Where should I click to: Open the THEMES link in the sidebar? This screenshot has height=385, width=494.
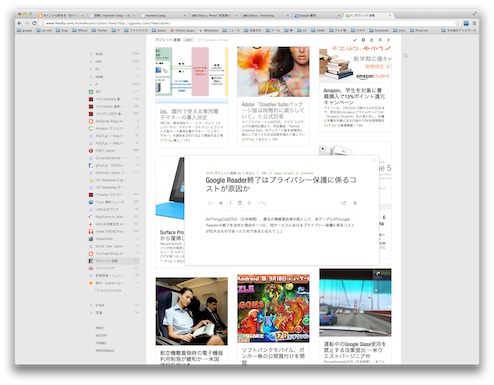[x=101, y=343]
